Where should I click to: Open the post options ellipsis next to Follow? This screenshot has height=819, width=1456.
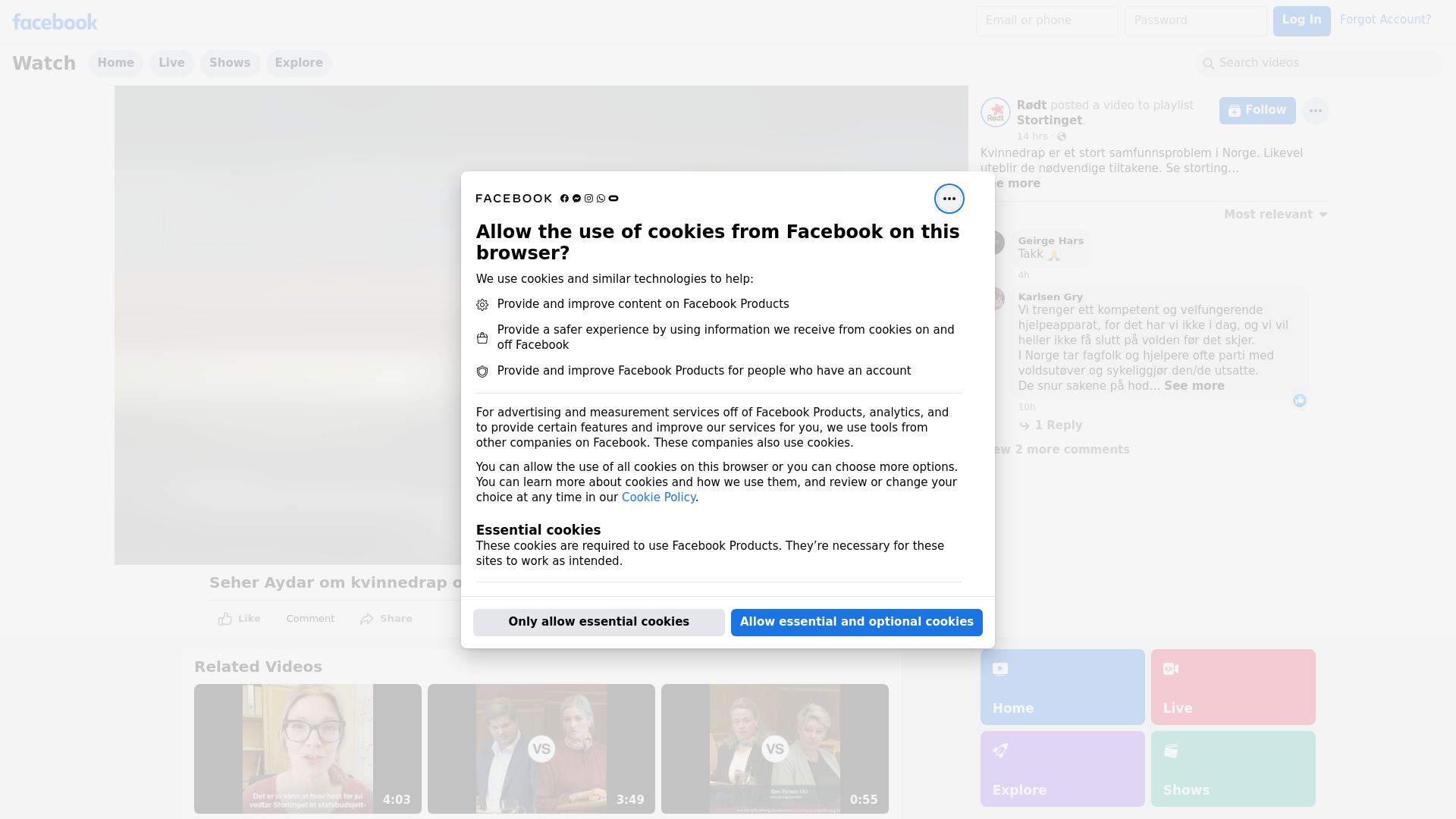[x=1315, y=111]
